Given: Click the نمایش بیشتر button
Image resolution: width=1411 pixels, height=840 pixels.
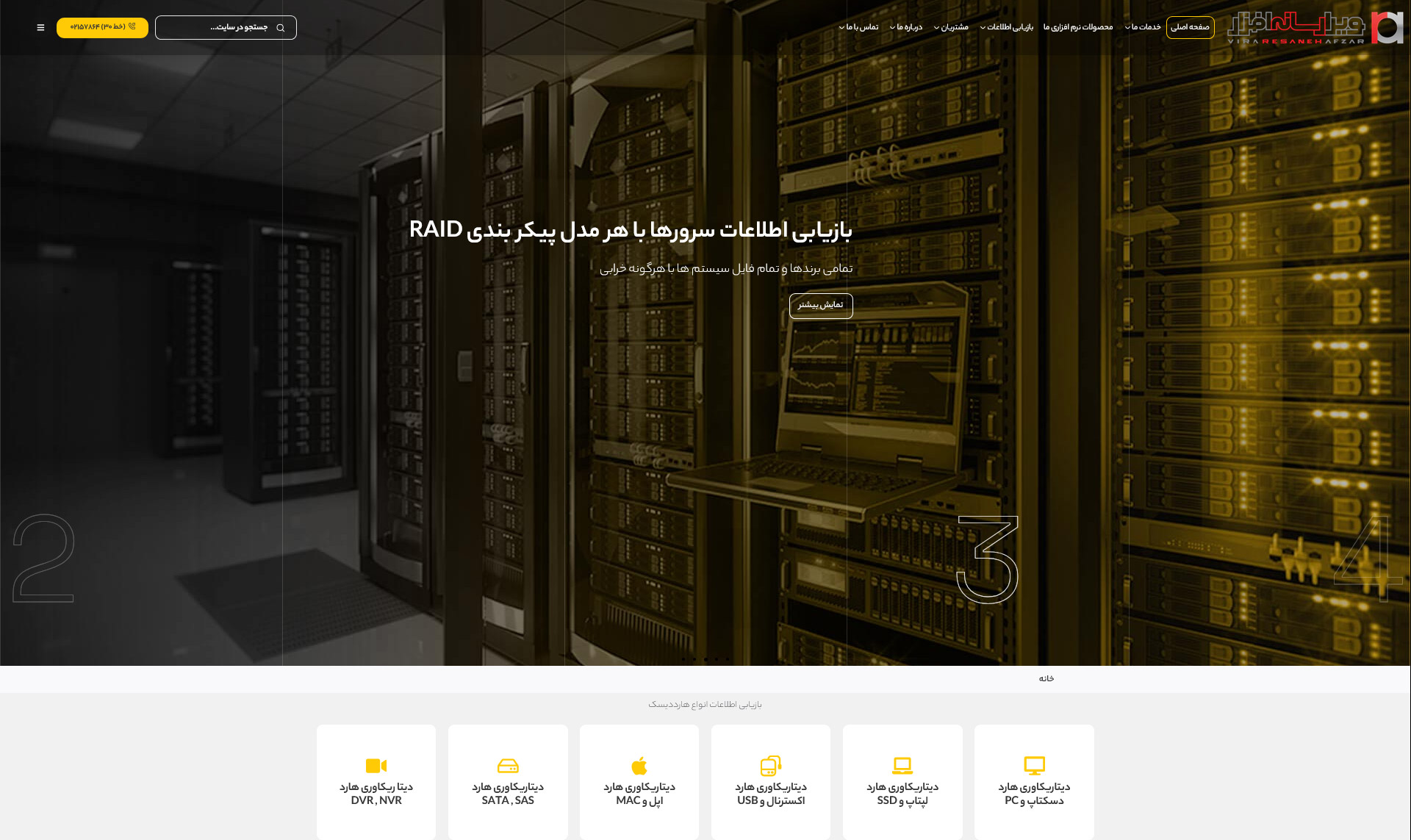Looking at the screenshot, I should pos(821,306).
